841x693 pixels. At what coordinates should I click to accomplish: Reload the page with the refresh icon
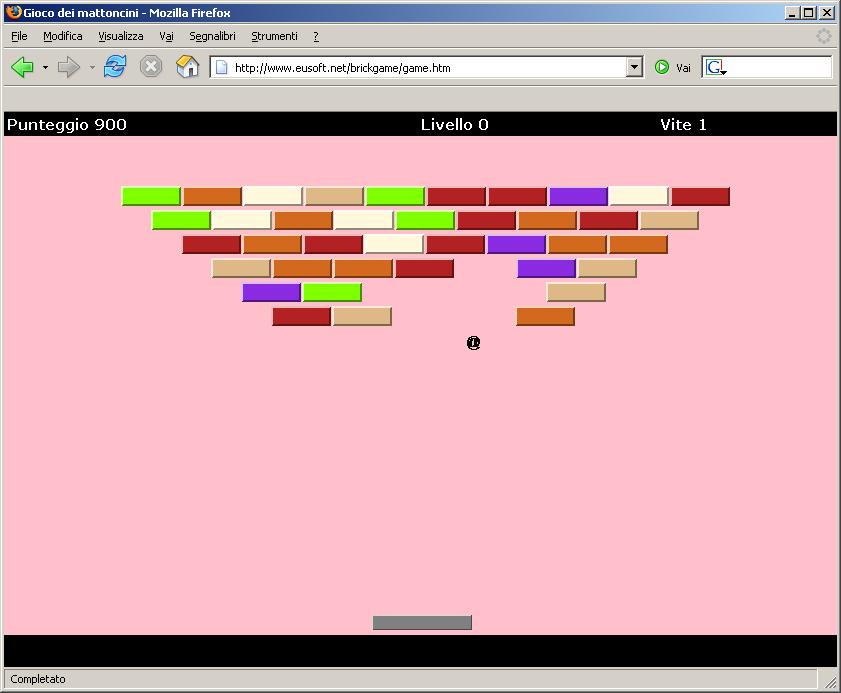[115, 67]
